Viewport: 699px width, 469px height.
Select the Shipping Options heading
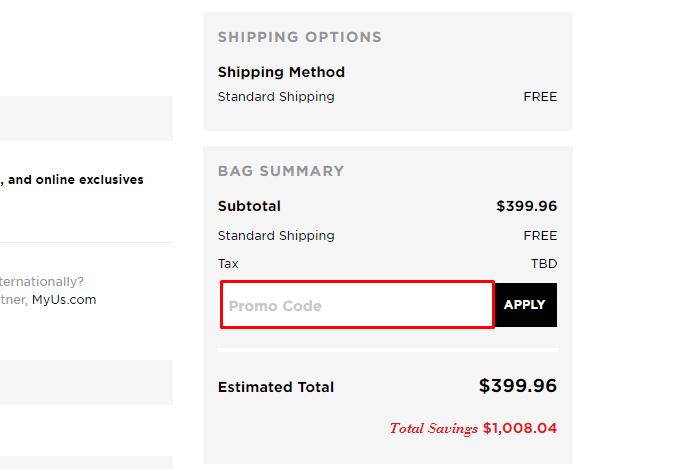tap(300, 37)
